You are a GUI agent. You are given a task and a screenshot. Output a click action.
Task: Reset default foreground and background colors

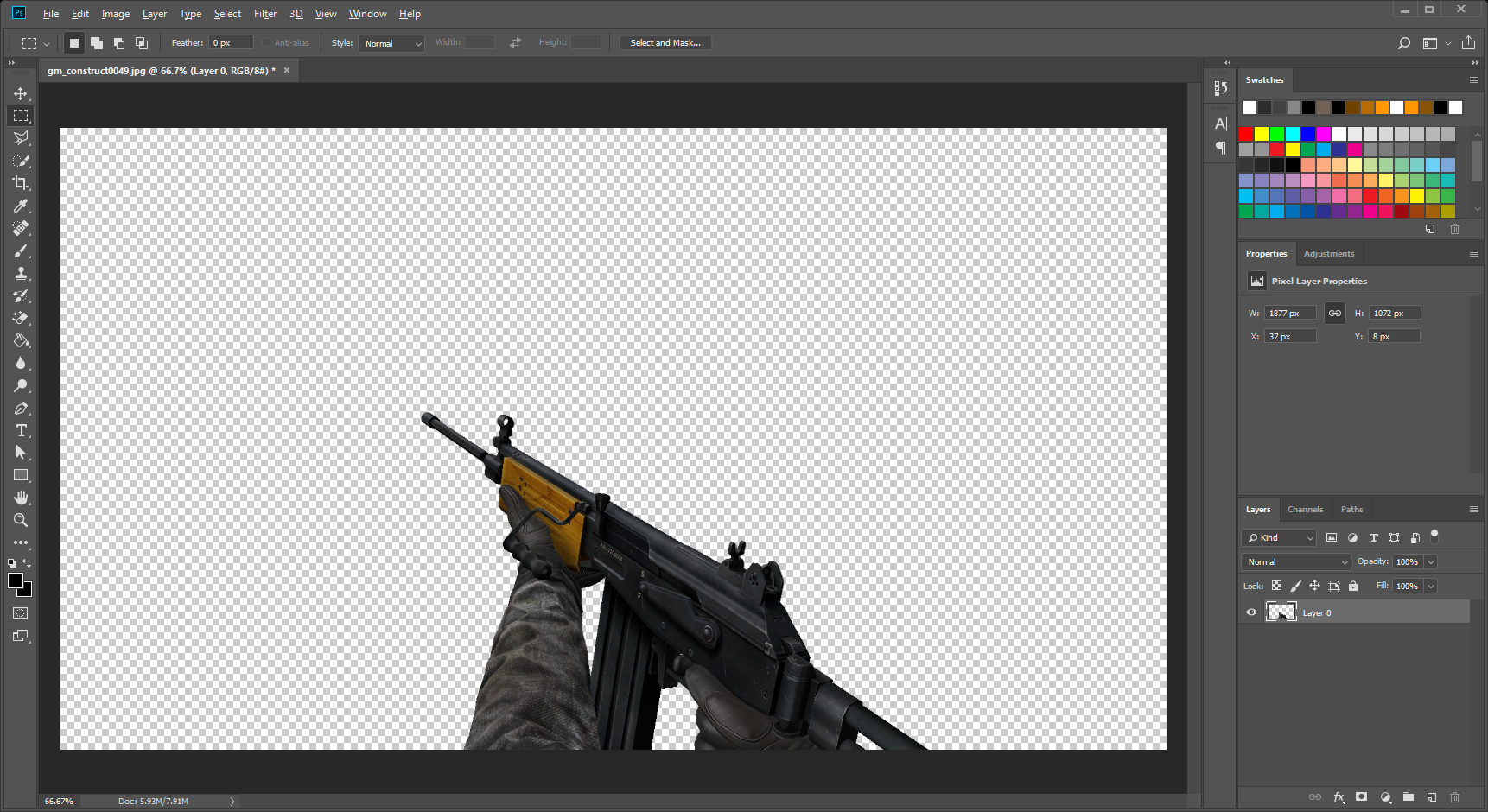point(12,563)
